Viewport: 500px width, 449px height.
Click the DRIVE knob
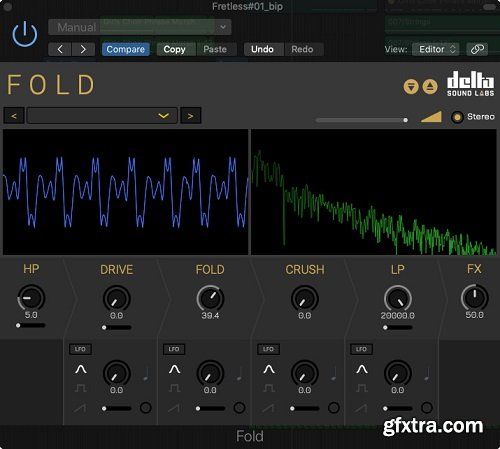[x=116, y=299]
